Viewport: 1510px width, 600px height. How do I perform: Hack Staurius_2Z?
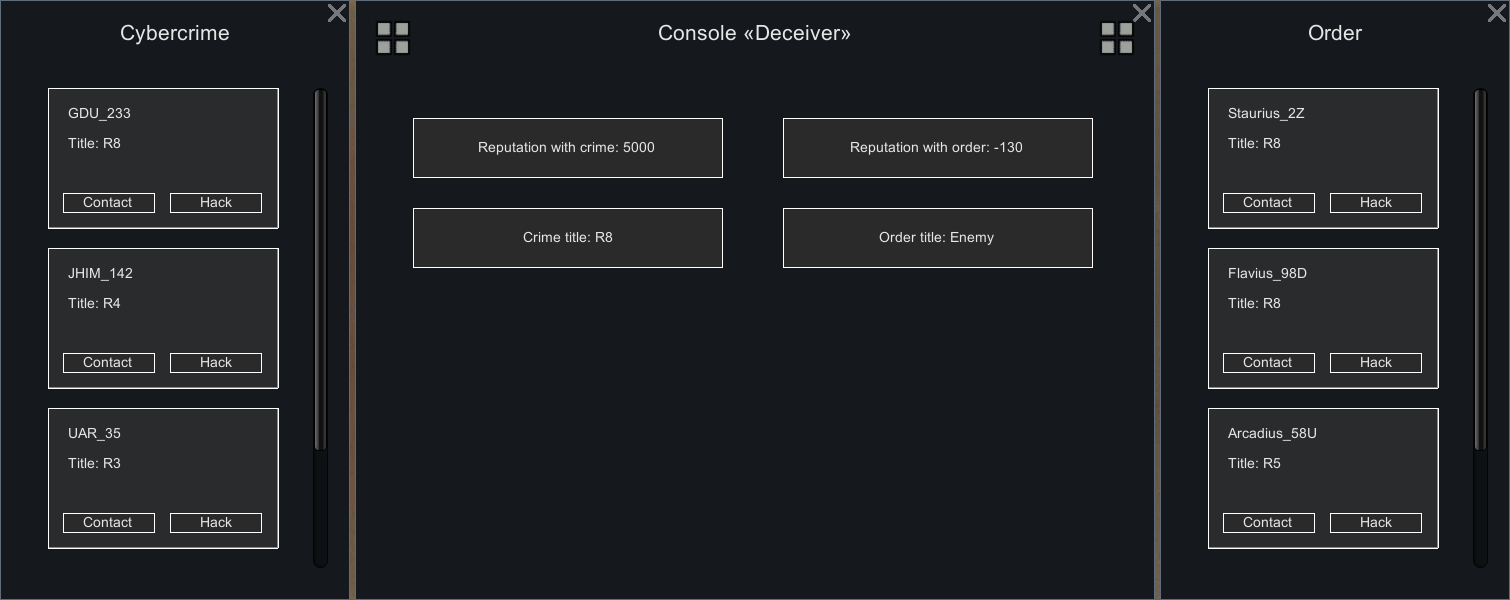1376,203
